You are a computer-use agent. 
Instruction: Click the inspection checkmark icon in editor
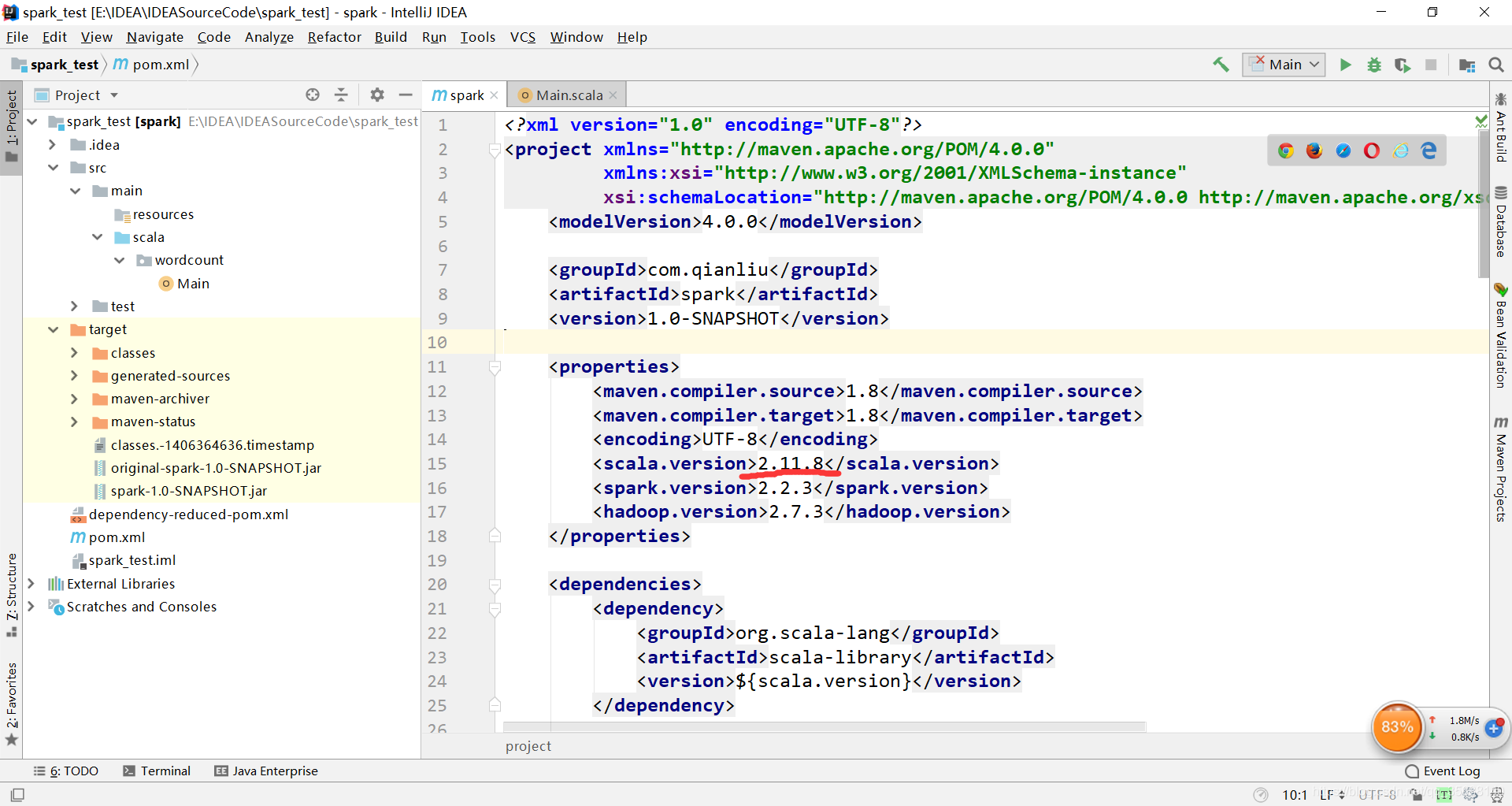pyautogui.click(x=1480, y=121)
